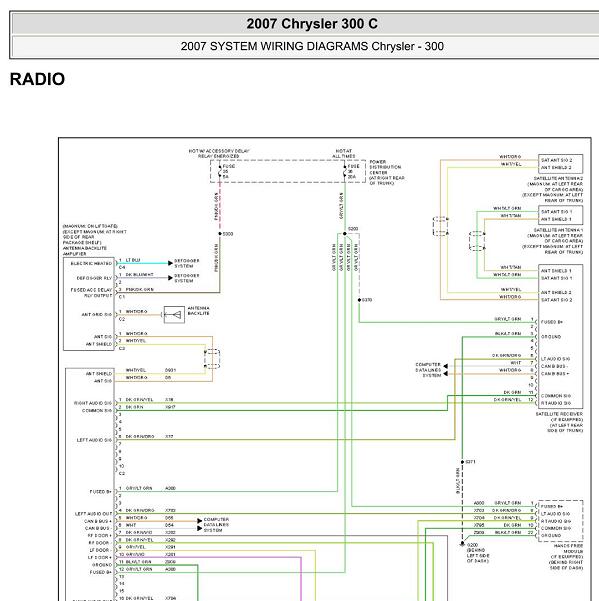Click 'G200 (BEHIND LEFT SIDE OF DASH)' ground label

tap(478, 553)
